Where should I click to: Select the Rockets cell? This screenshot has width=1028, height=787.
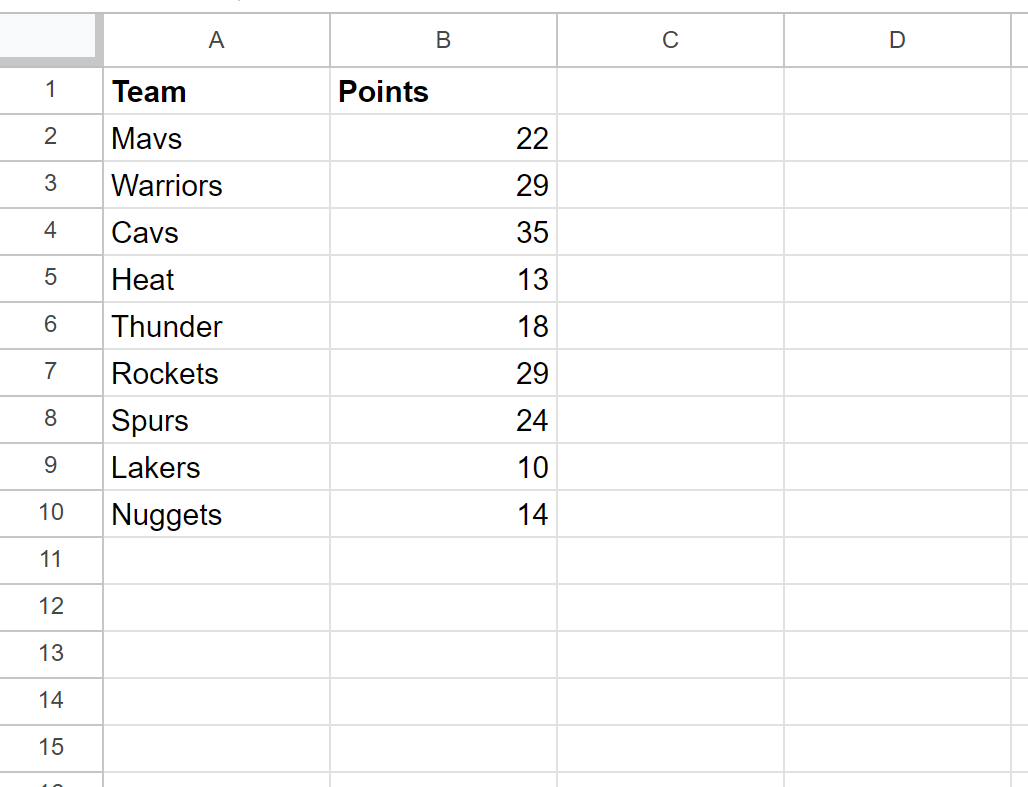point(216,373)
